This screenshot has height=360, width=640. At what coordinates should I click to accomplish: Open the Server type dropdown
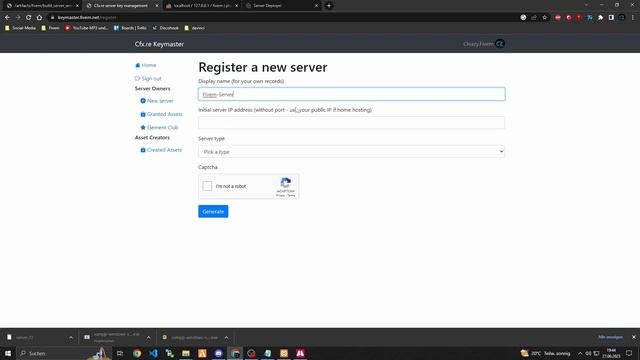pyautogui.click(x=351, y=151)
